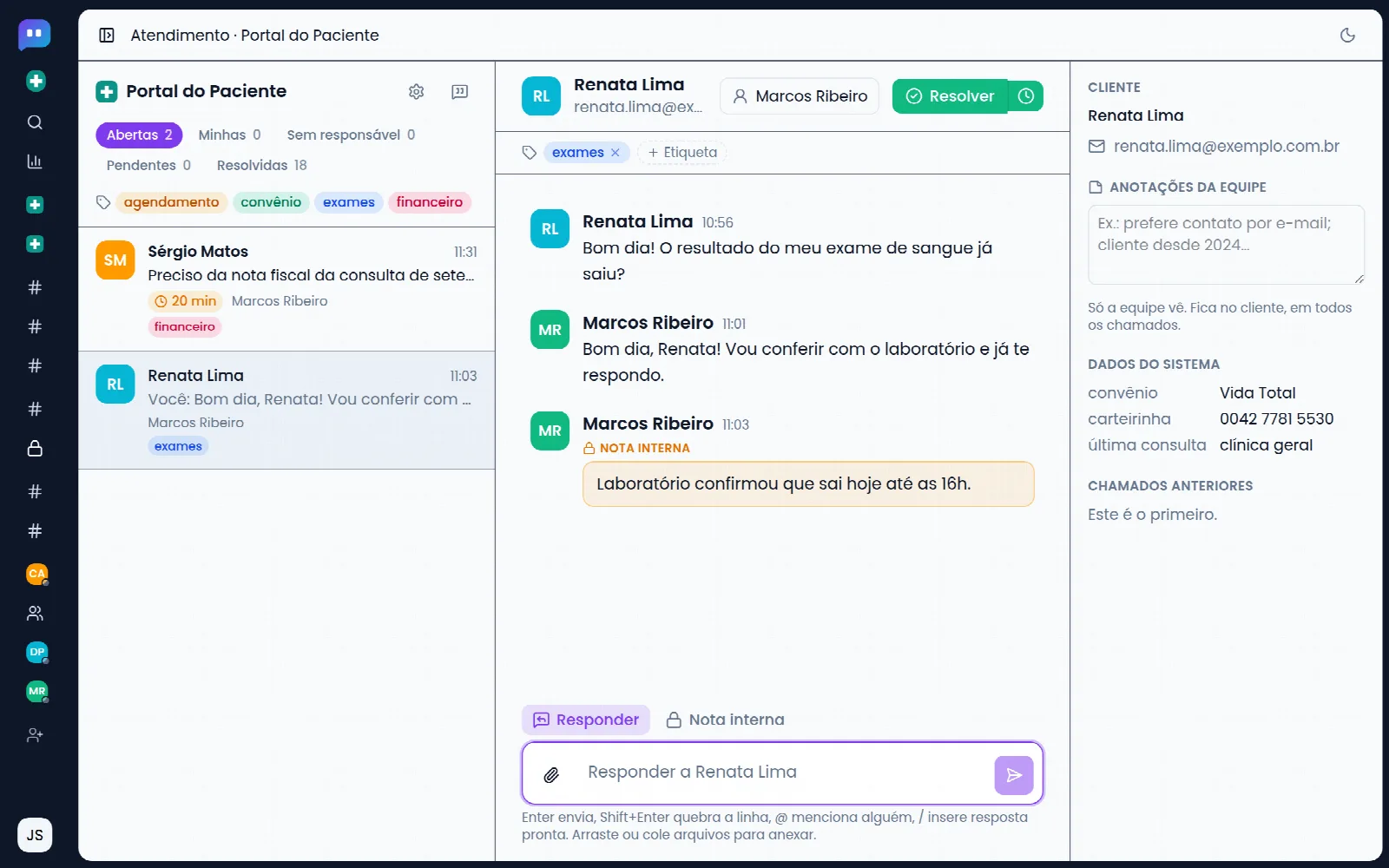Switch composer to Responder mode
Screen dimensions: 1389x868
[x=586, y=720]
